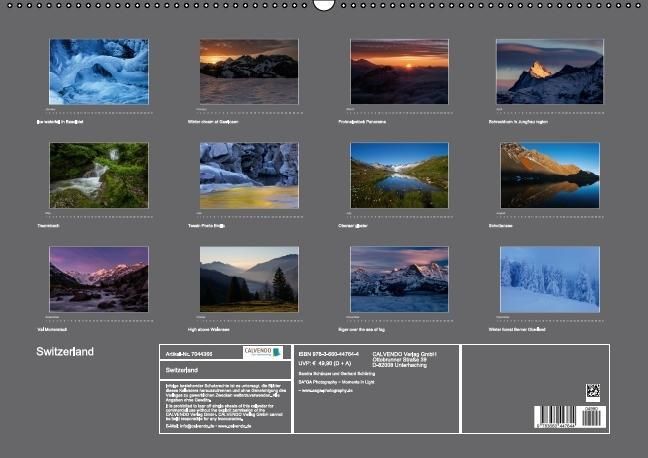
Task: Click the ISBN number line
Action: [329, 354]
